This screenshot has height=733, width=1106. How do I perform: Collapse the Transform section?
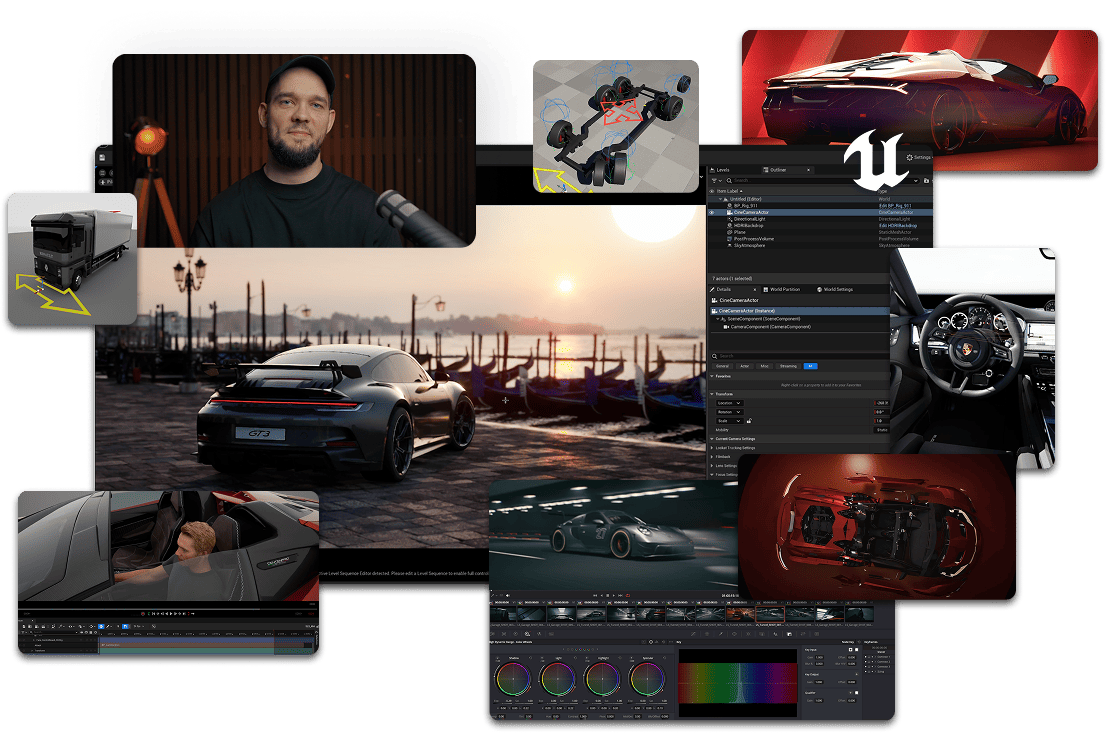click(712, 394)
